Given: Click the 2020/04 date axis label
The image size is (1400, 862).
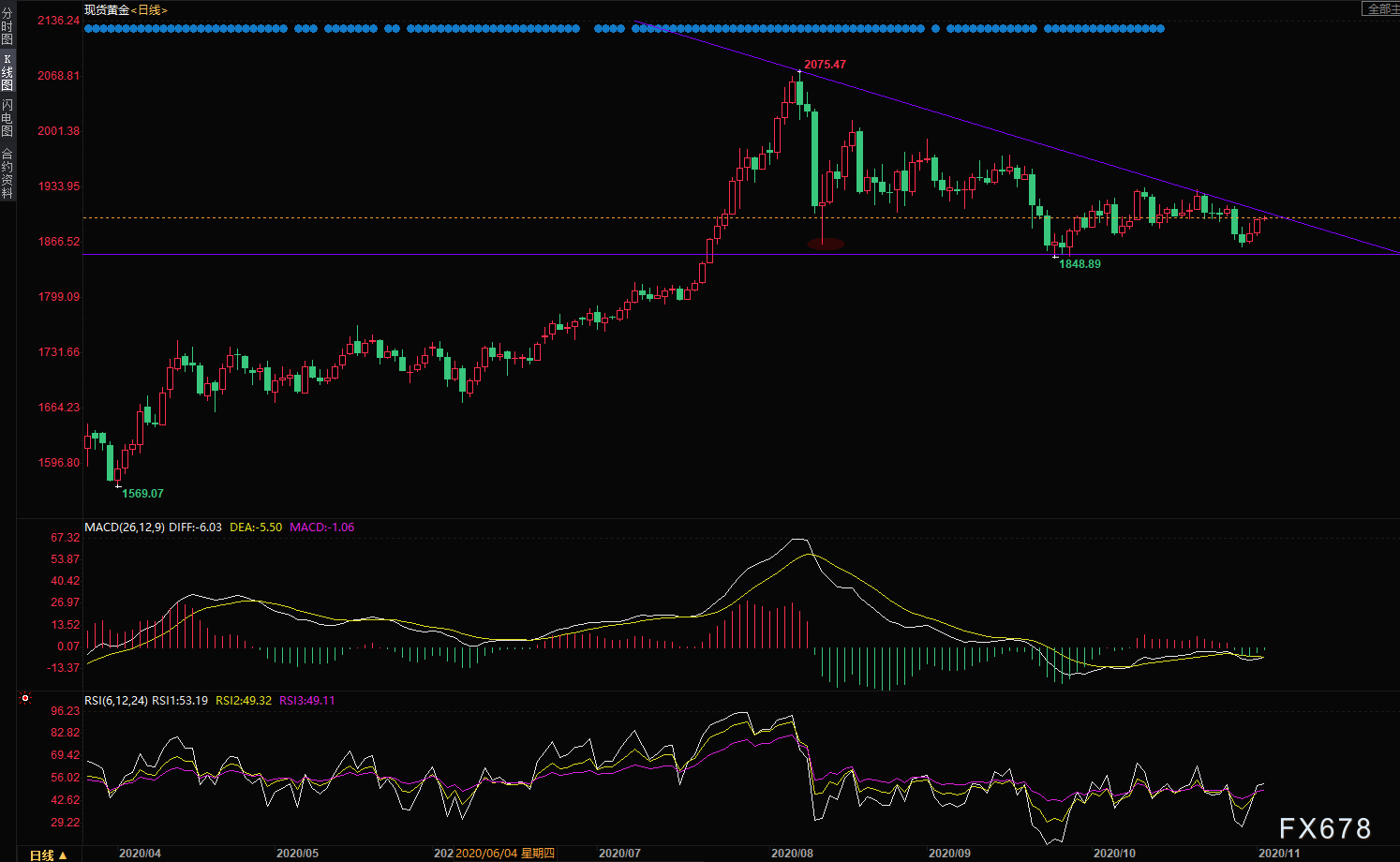Looking at the screenshot, I should point(140,854).
